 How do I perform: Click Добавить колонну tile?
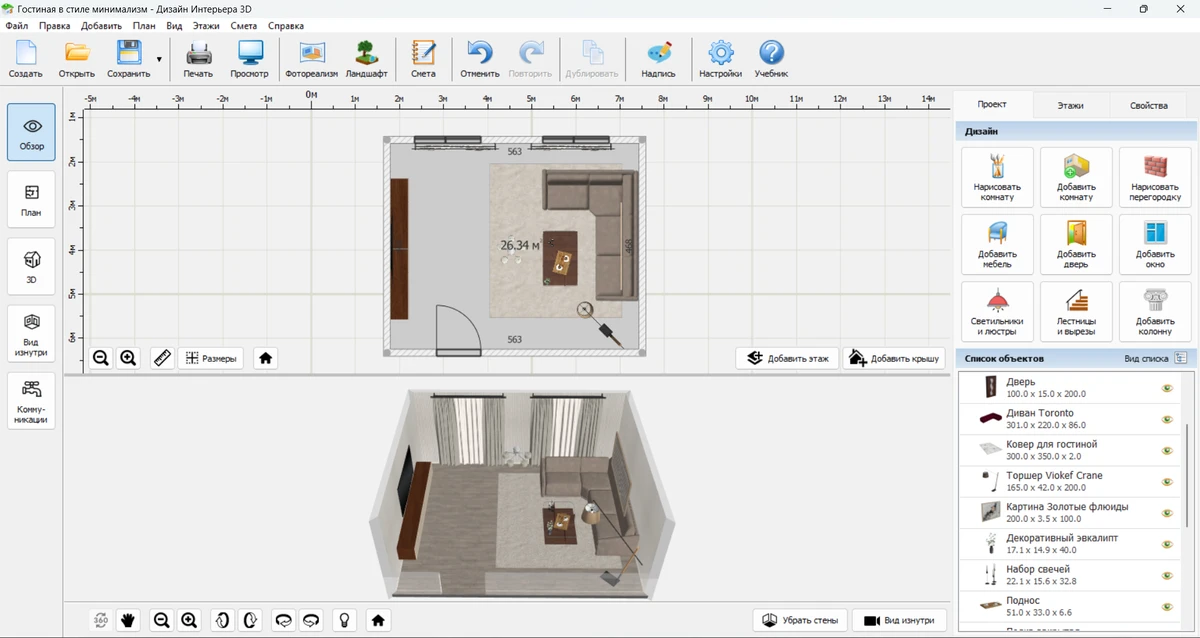click(x=1155, y=311)
